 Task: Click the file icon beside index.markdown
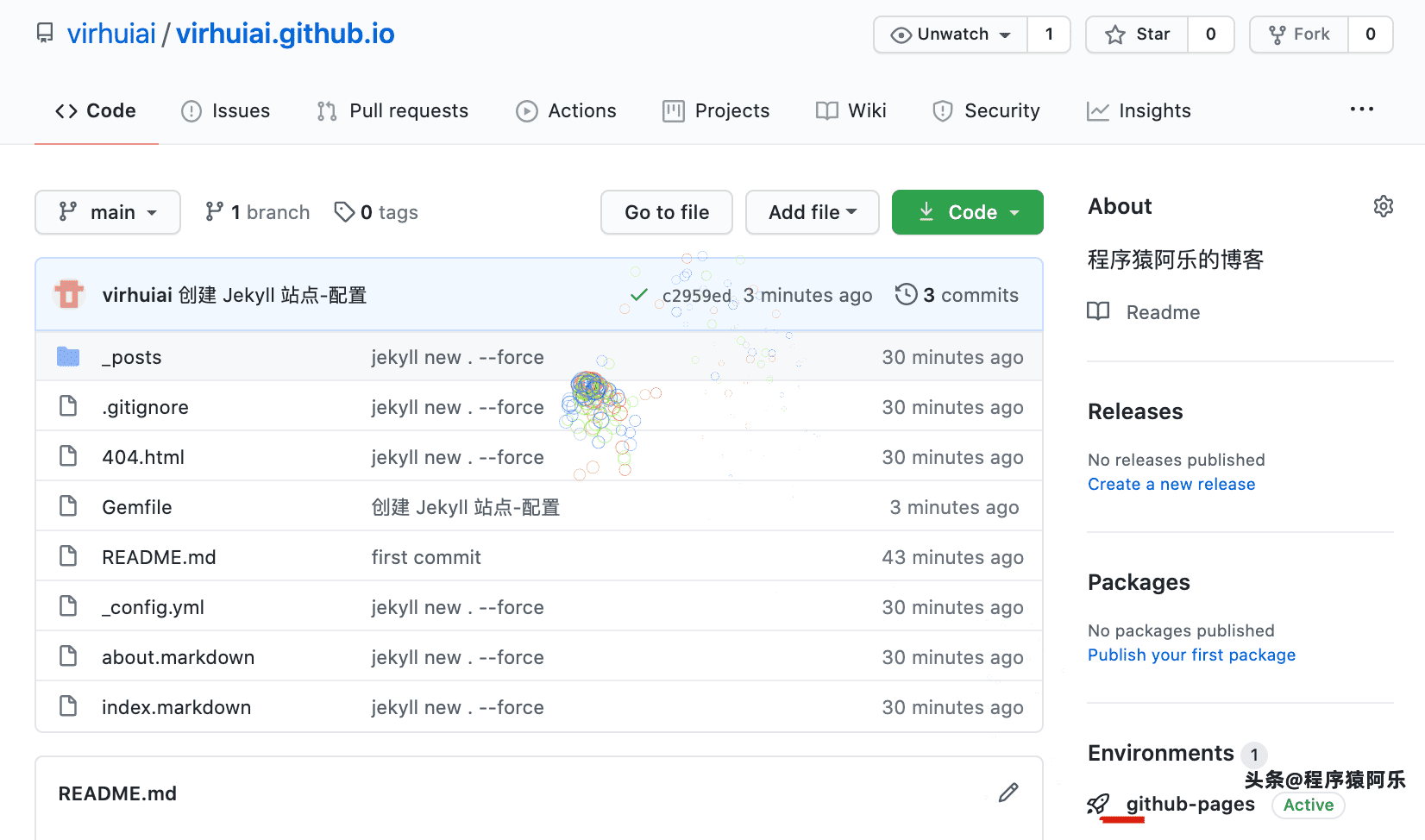68,705
